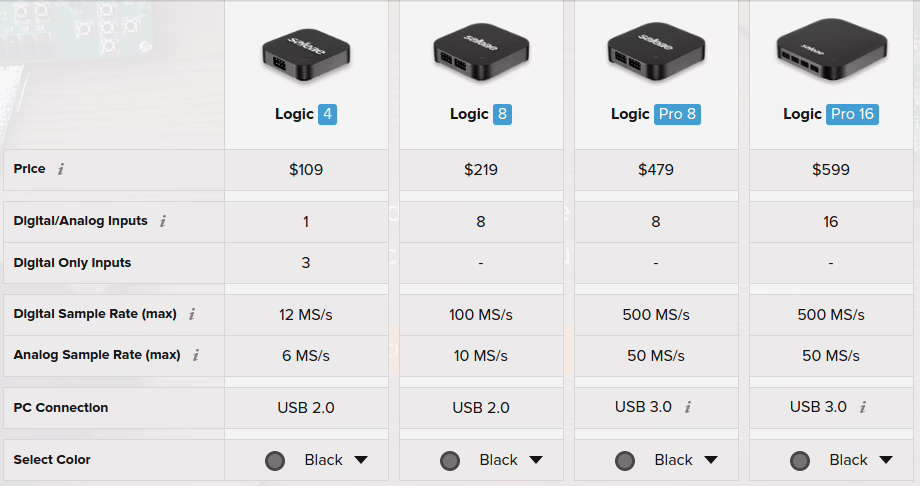The image size is (920, 486).
Task: Click the USB 3.0 info icon for Logic Pro 8
Action: [x=688, y=407]
